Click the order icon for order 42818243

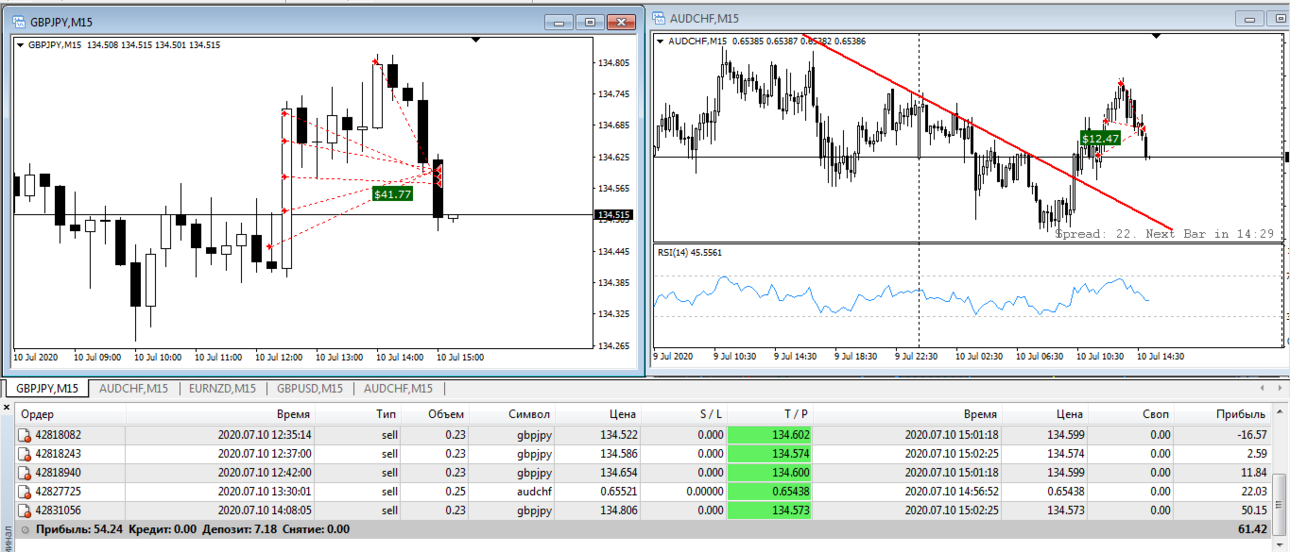(x=25, y=453)
